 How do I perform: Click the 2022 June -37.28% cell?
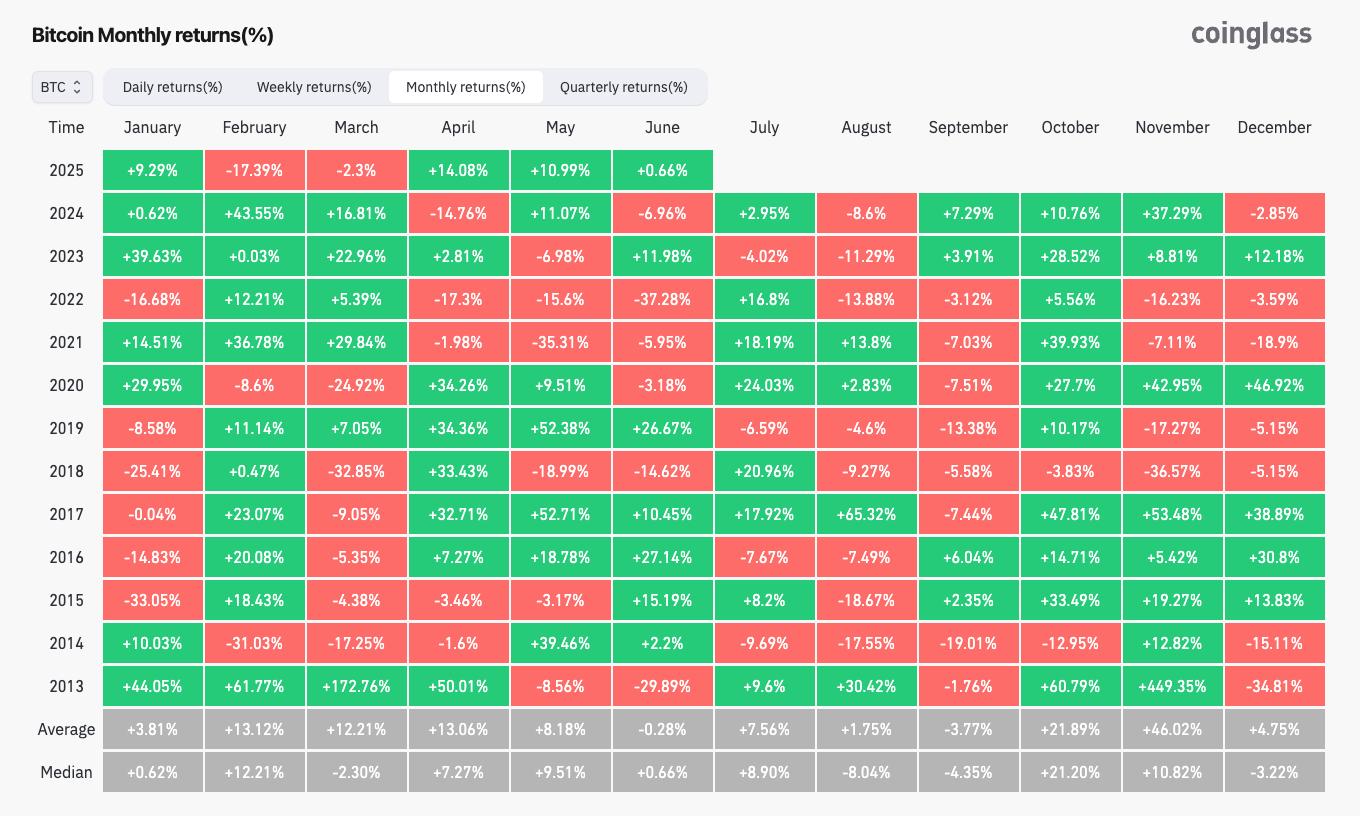point(662,299)
